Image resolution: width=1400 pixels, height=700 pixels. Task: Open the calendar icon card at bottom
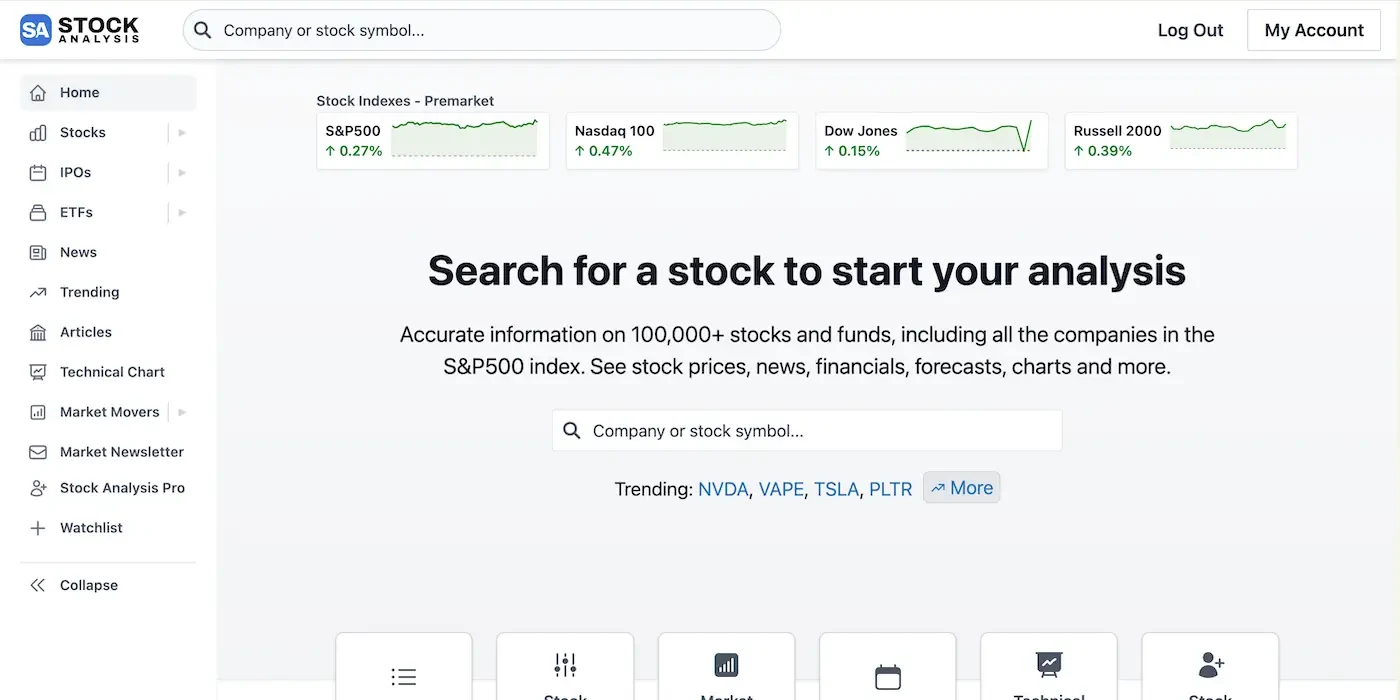(x=888, y=666)
